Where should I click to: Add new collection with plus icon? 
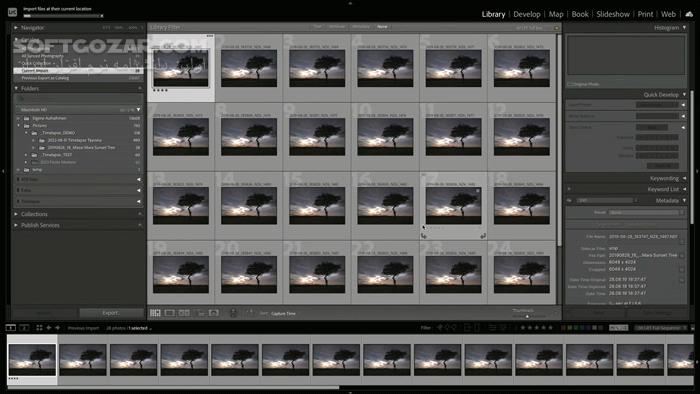pos(140,214)
